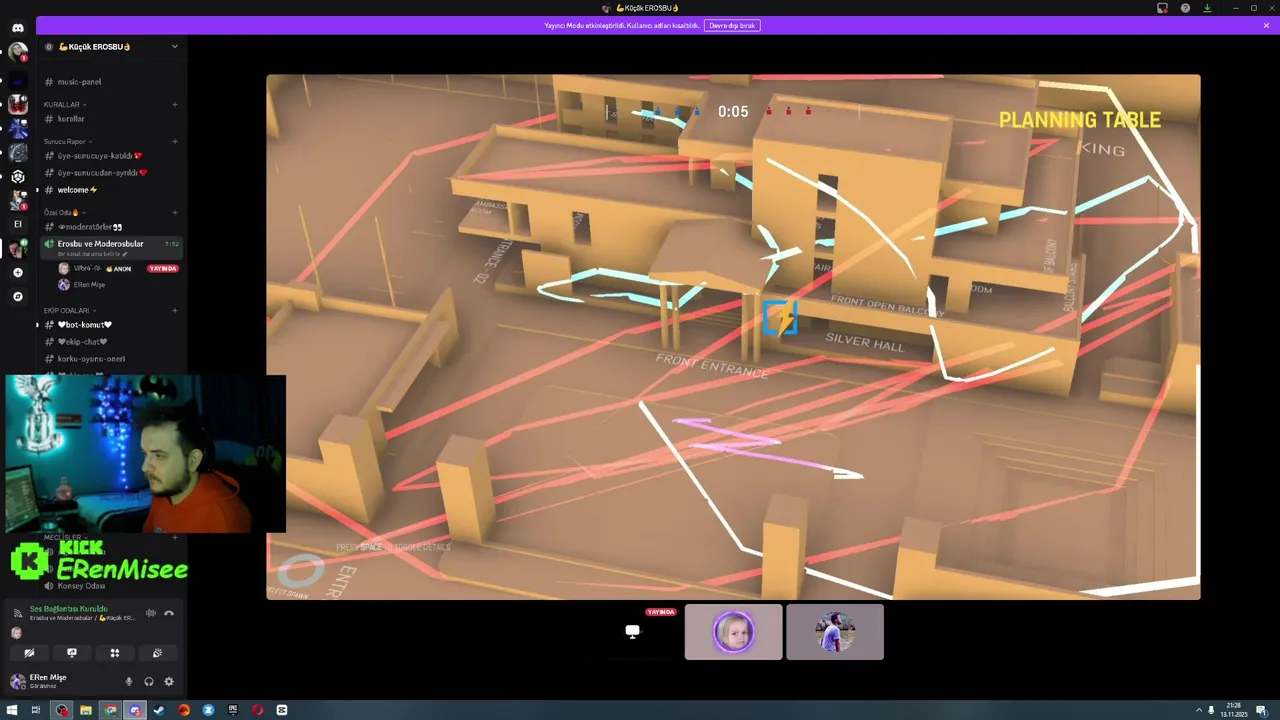Click the green download update icon
Image resolution: width=1280 pixels, height=720 pixels.
[x=1207, y=8]
